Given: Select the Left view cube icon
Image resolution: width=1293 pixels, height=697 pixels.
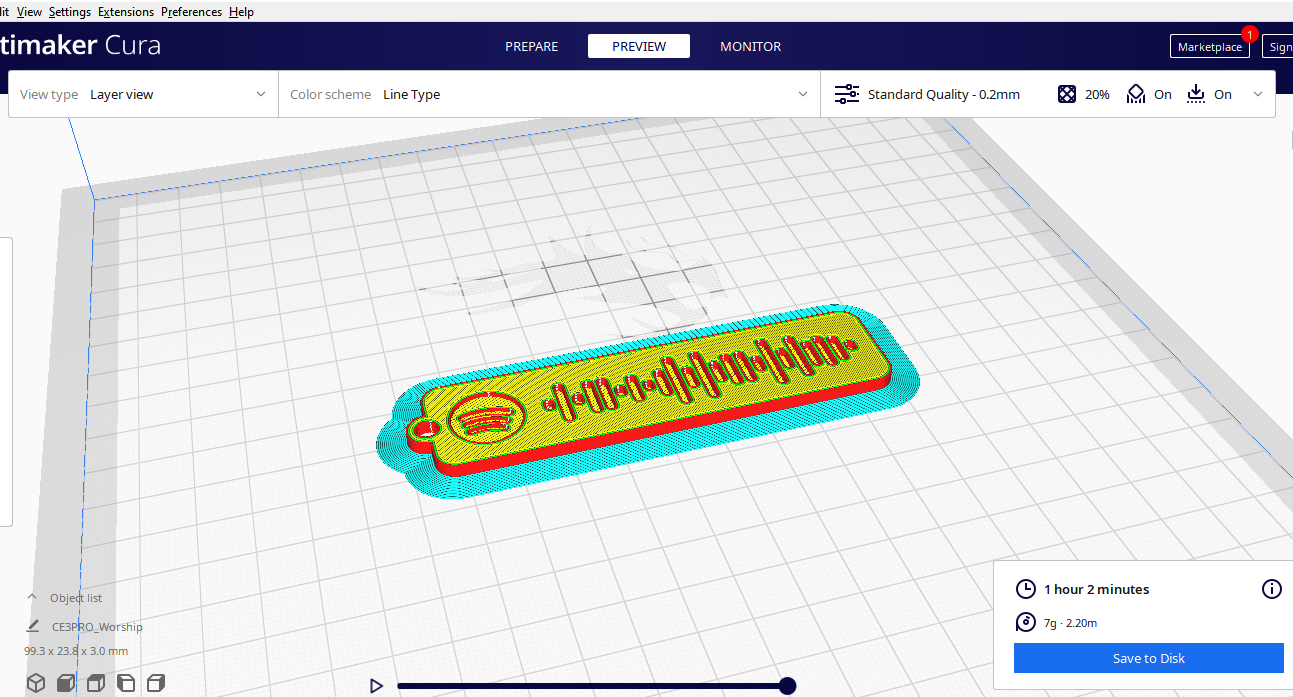Looking at the screenshot, I should coord(126,683).
